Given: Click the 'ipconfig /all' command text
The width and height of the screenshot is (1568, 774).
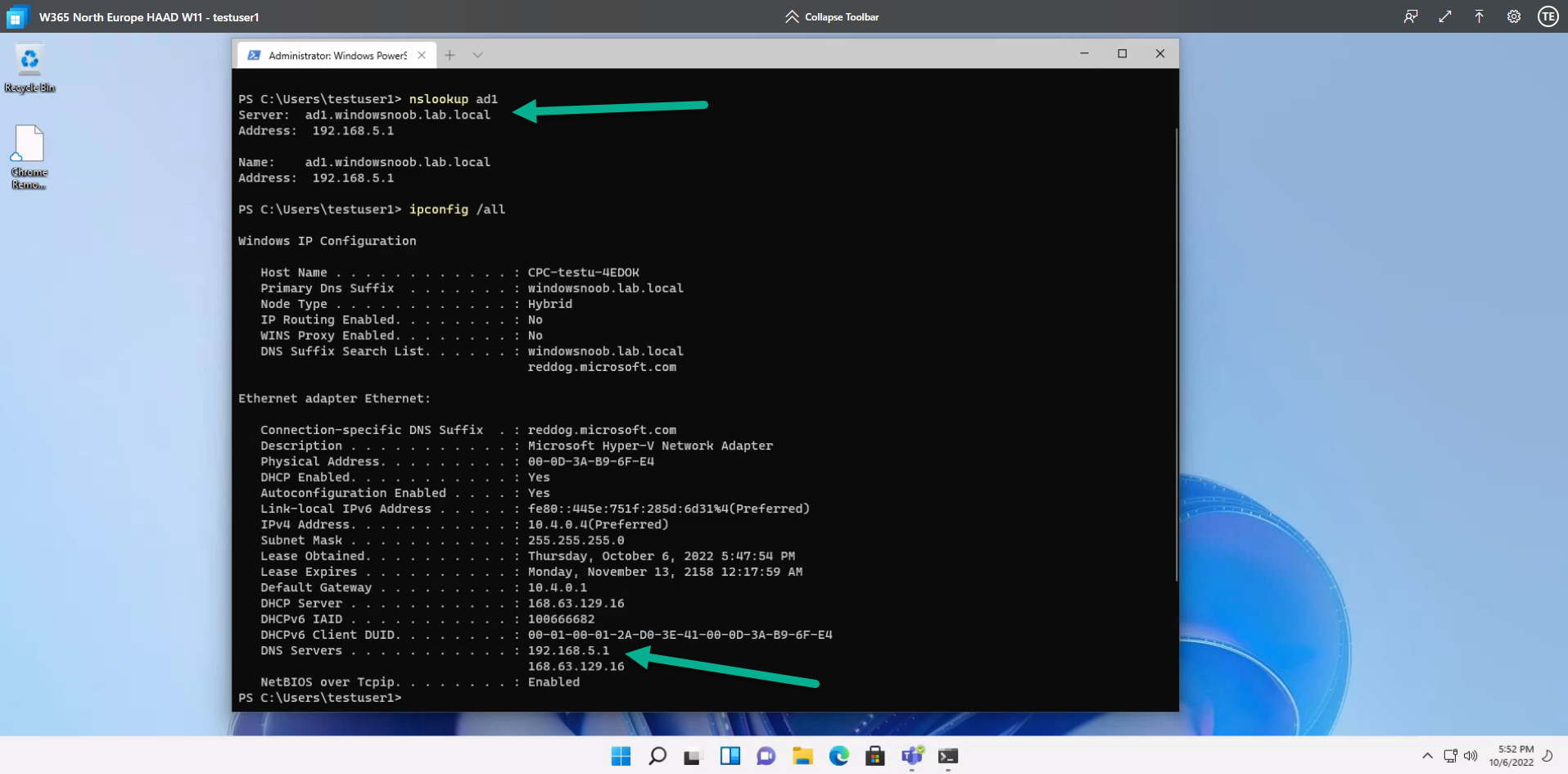Looking at the screenshot, I should coord(458,210).
